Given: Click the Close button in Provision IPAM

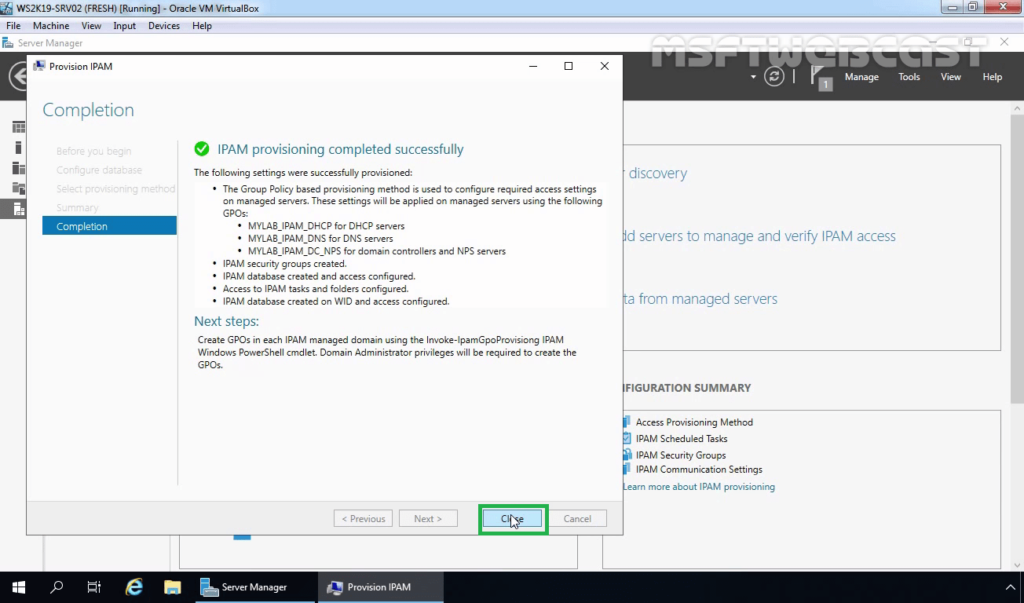Looking at the screenshot, I should [x=513, y=519].
